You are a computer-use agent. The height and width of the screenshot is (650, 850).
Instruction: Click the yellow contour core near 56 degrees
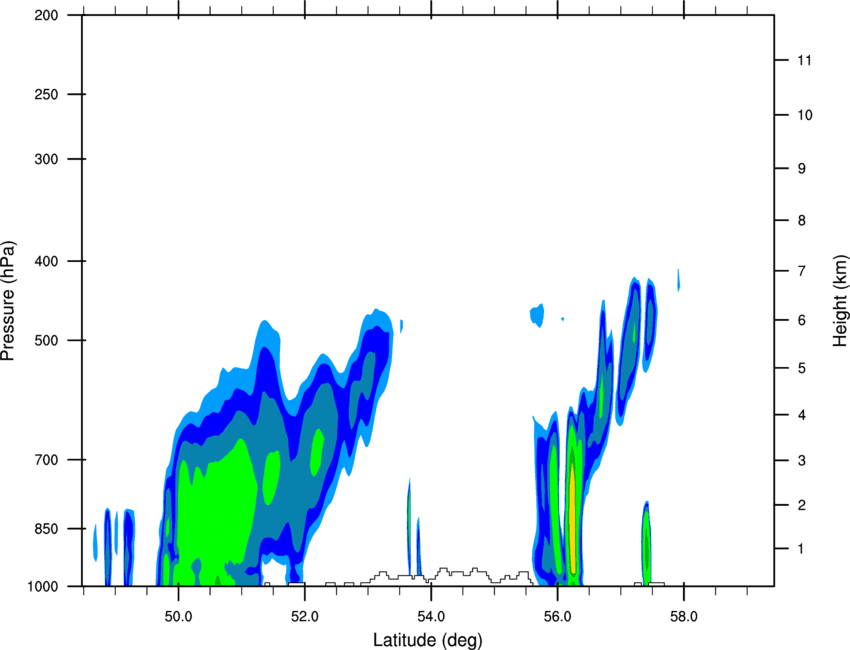coord(572,519)
